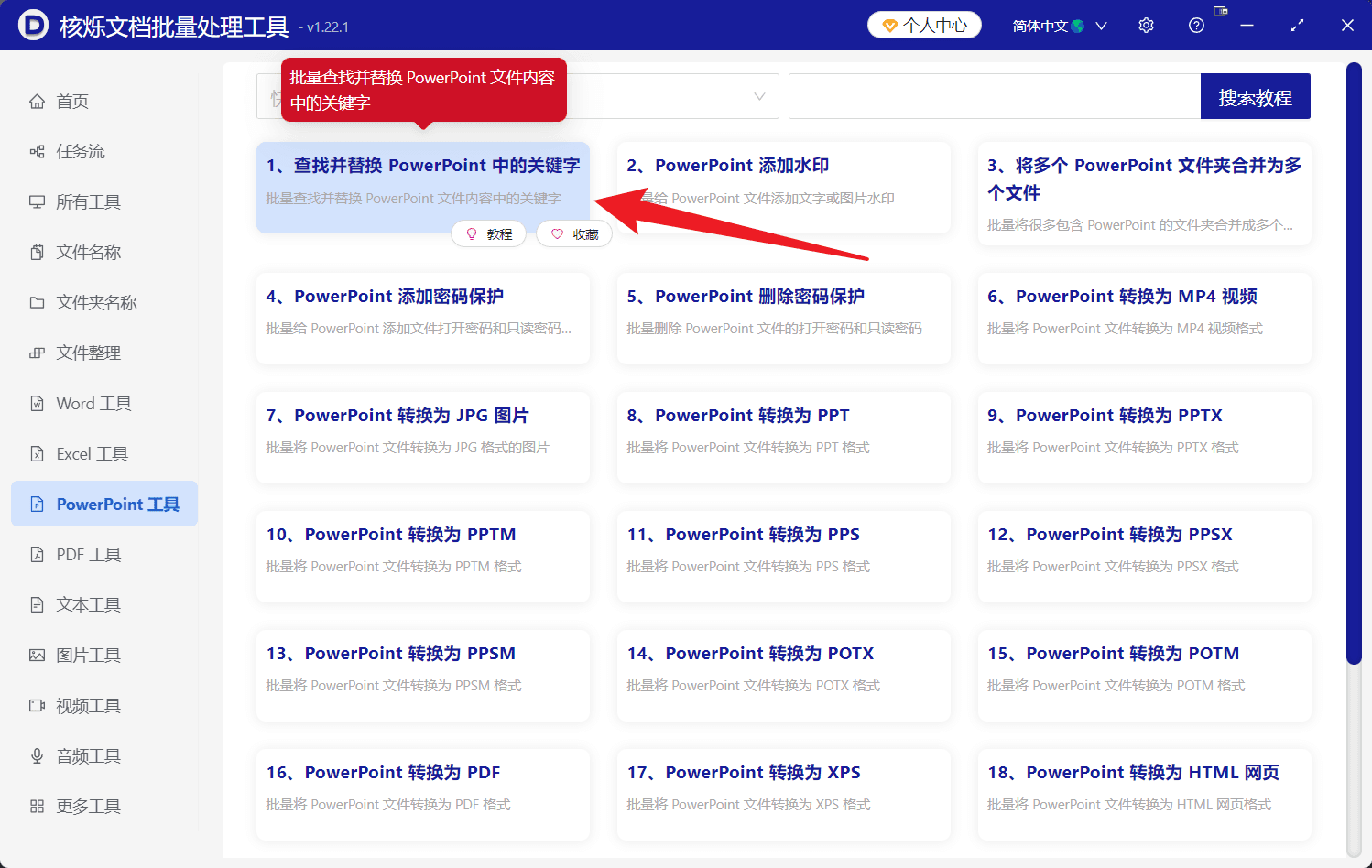This screenshot has width=1372, height=868.
Task: Click the 搜索教程 search button
Action: point(1256,96)
